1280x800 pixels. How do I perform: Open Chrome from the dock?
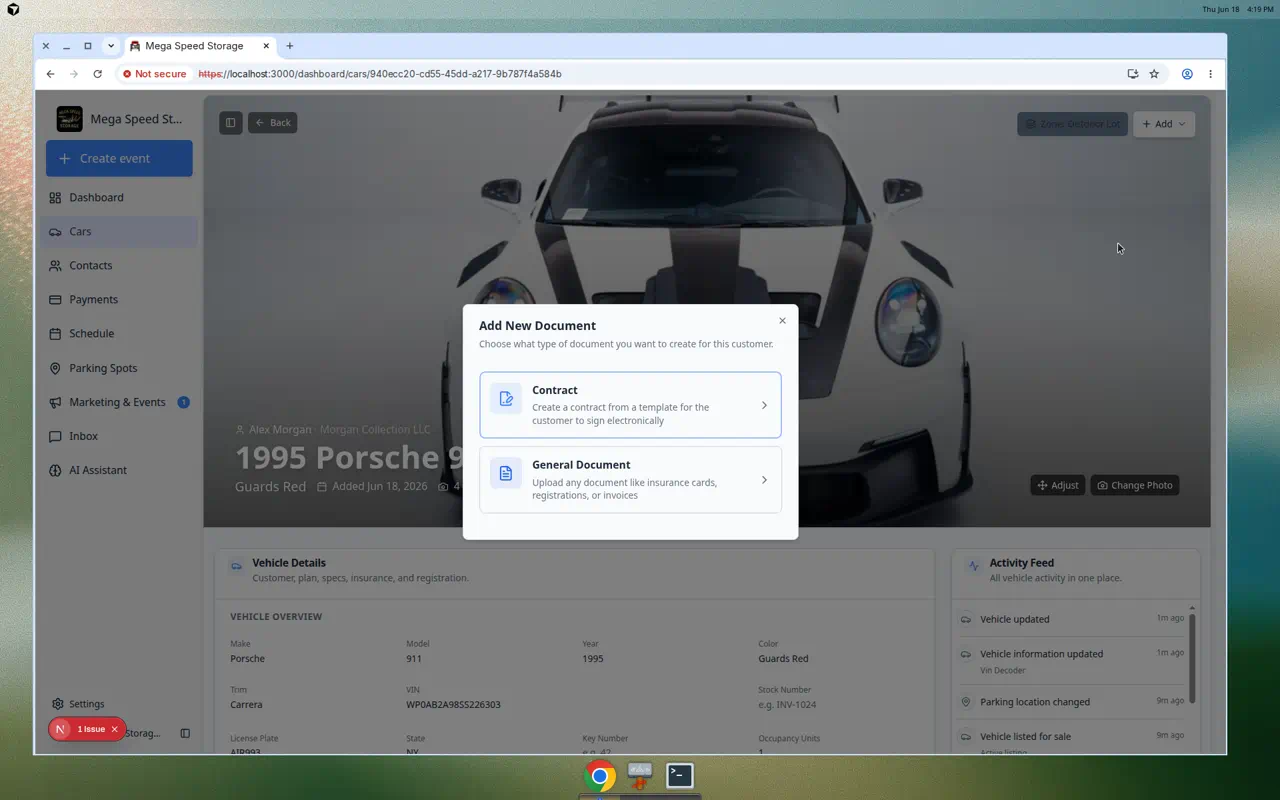[x=600, y=776]
